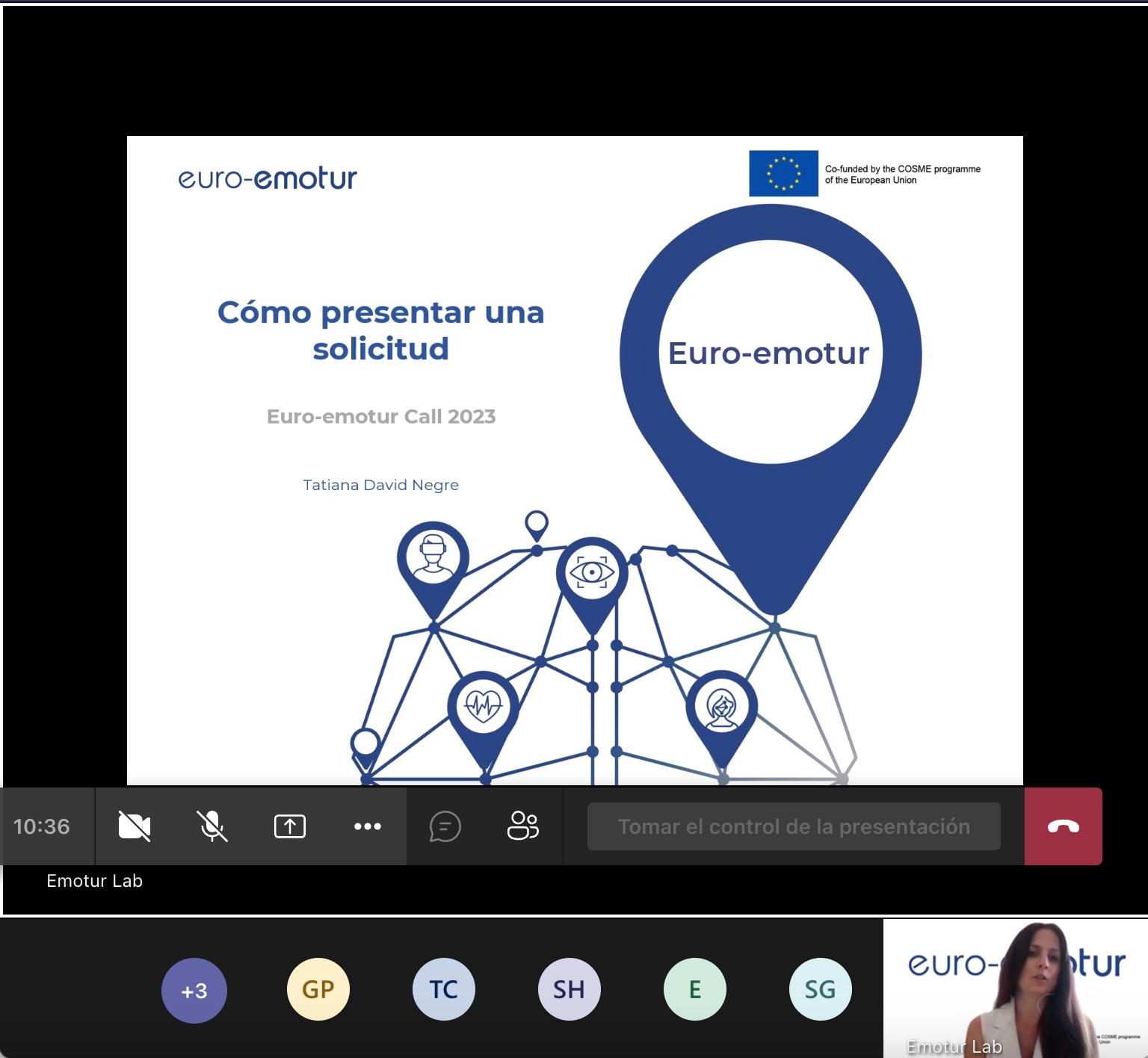Show the participants list
The image size is (1148, 1058).
[x=523, y=826]
